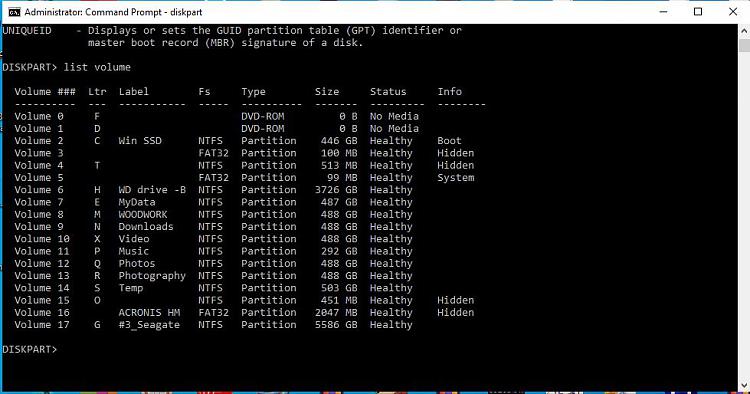Click the 'Downloads' volume label
Screen dimensions: 750x394
146,227
